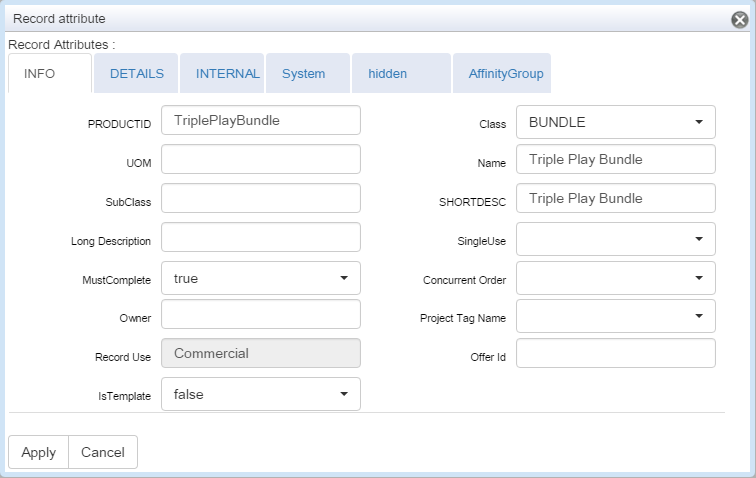This screenshot has width=756, height=478.
Task: Switch to the DETAILS tab
Action: (136, 74)
